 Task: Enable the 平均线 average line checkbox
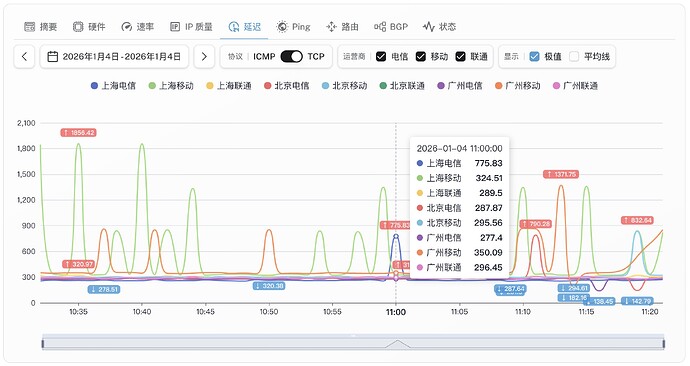[574, 56]
